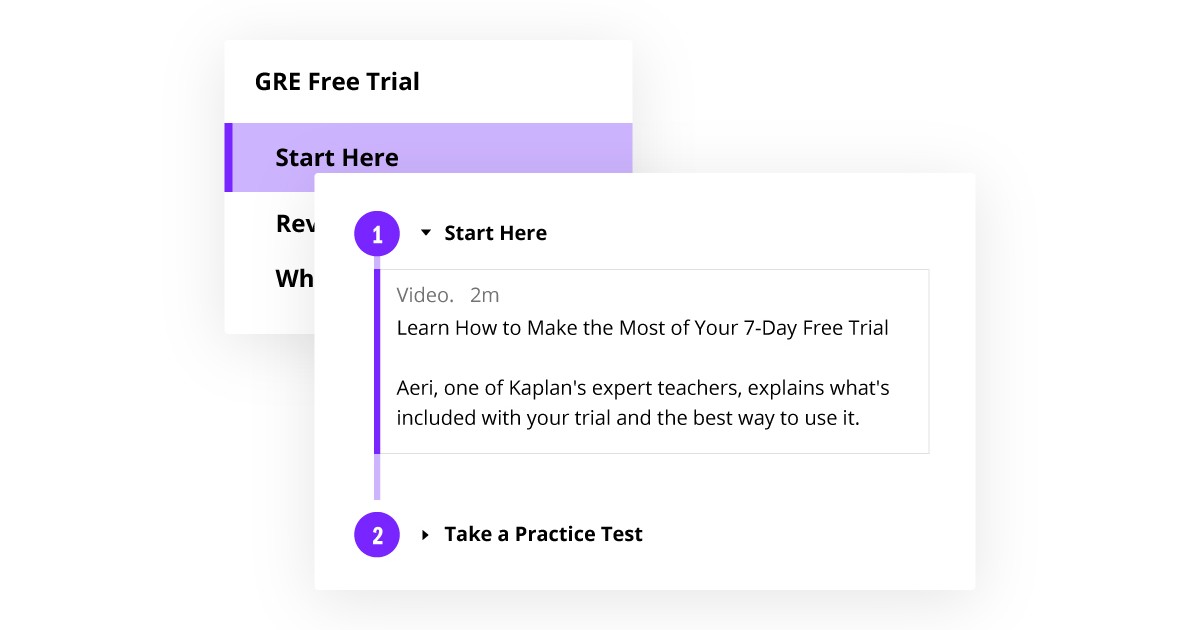
Task: Click the description mentioning Aeri, Kaplan's teacher
Action: (642, 387)
